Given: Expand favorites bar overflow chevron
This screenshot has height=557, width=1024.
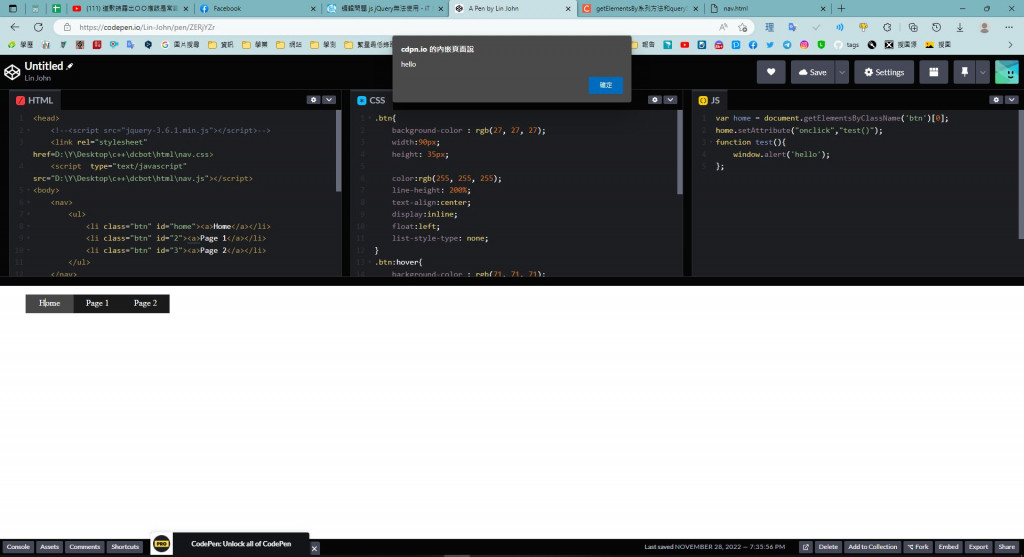Looking at the screenshot, I should coord(1010,45).
